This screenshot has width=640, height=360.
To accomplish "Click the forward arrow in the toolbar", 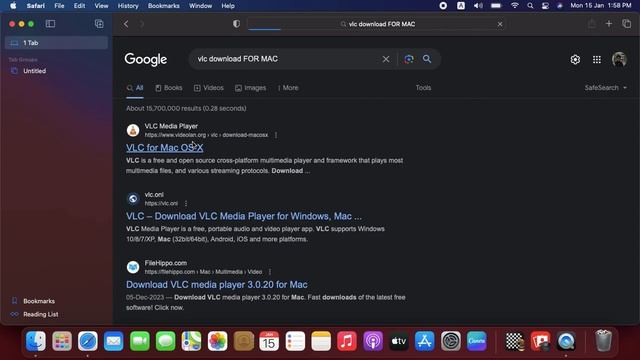I will 142,24.
